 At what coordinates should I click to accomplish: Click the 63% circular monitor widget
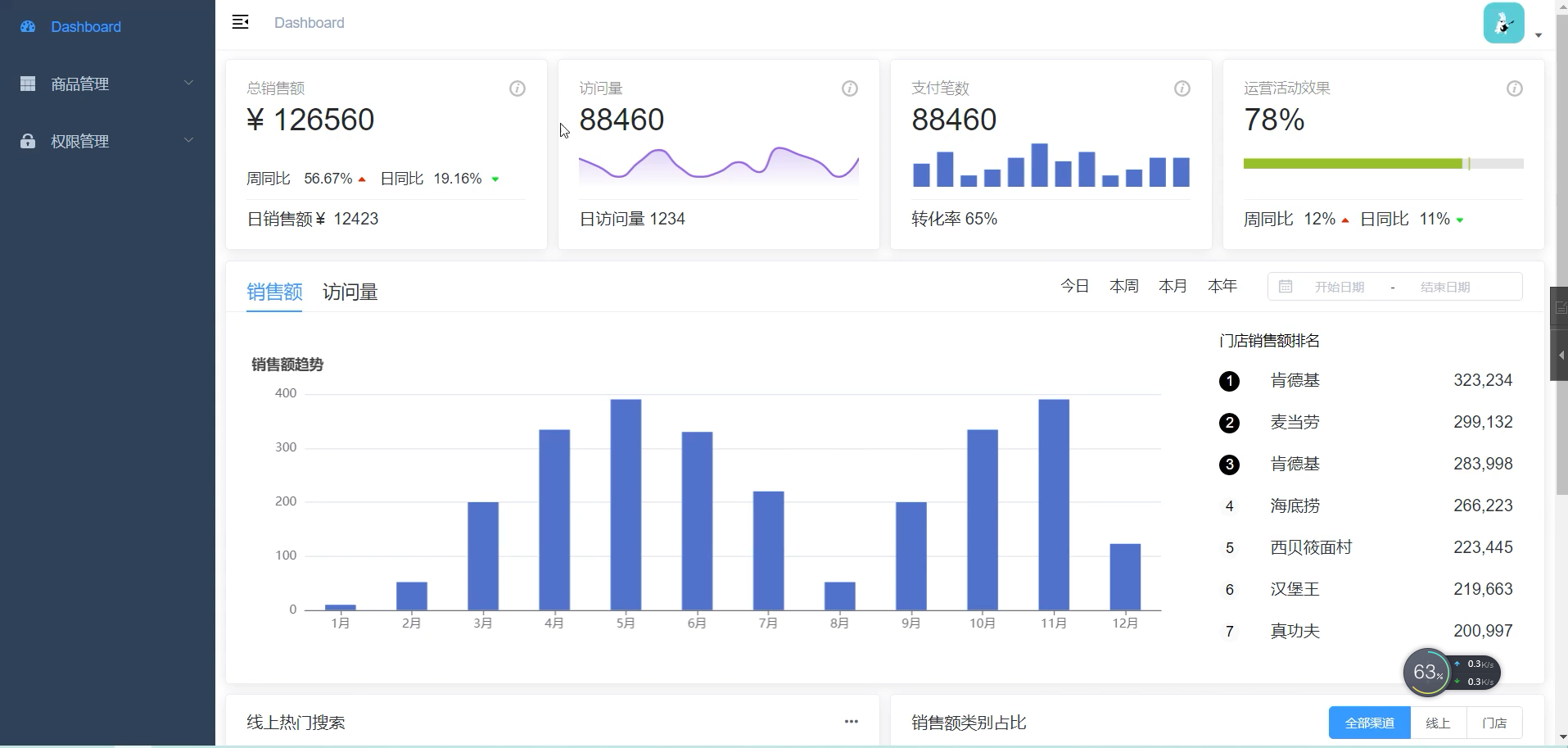coord(1427,673)
